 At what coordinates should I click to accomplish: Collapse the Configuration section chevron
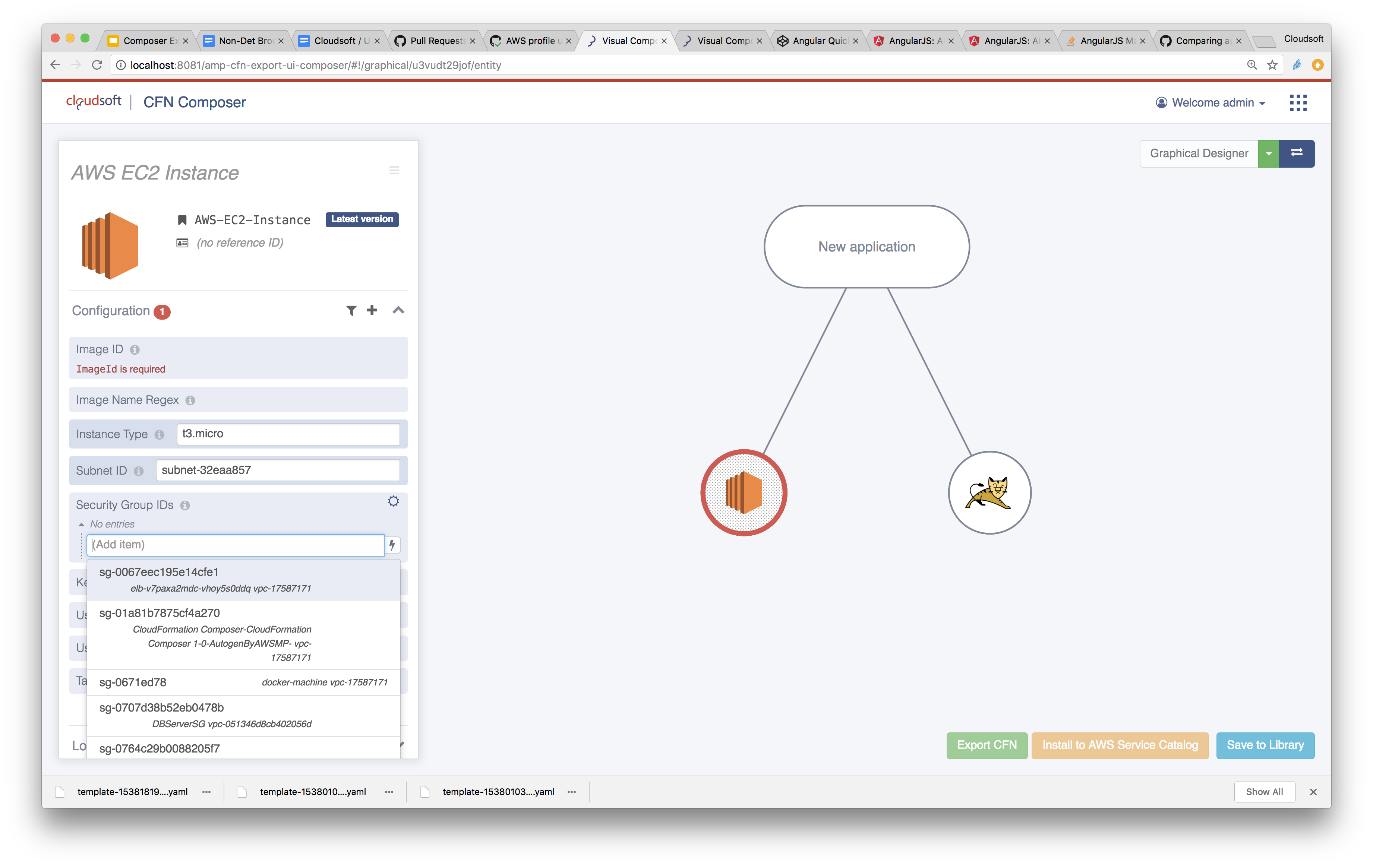398,310
